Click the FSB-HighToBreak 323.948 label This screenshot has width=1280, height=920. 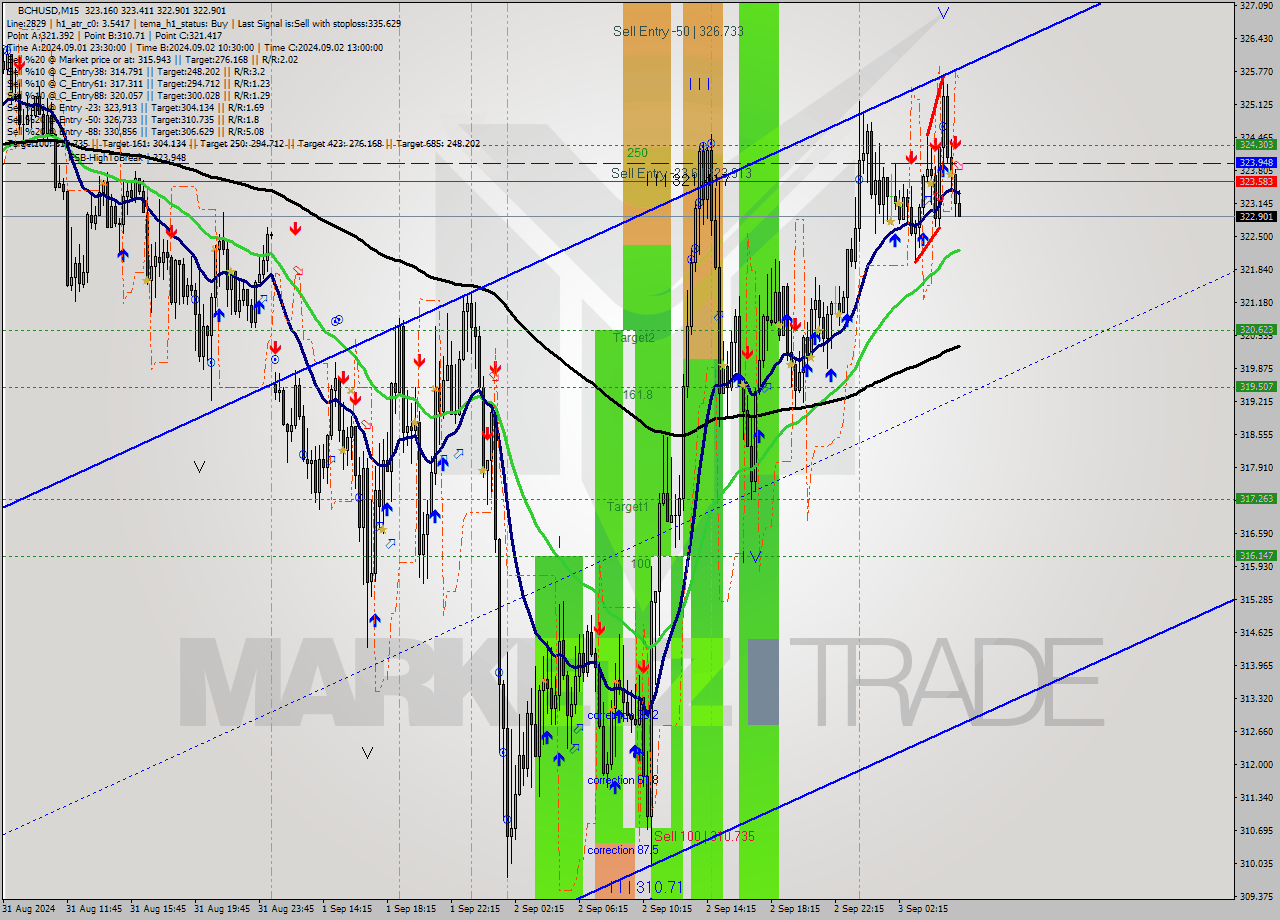(x=127, y=157)
